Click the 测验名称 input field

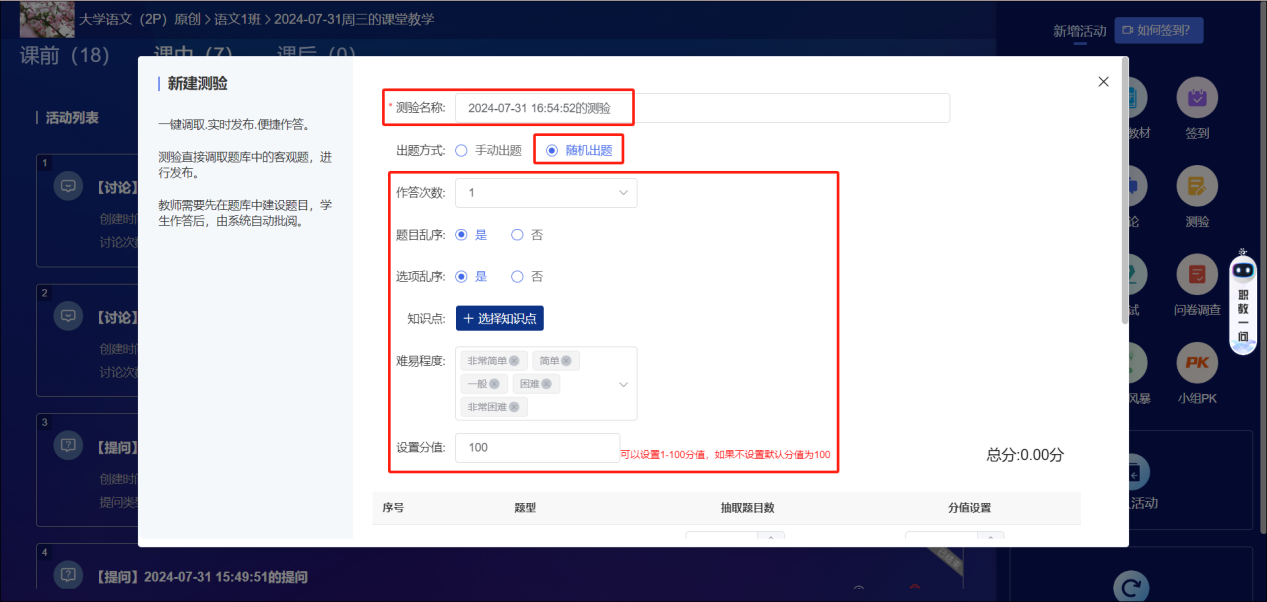tap(700, 108)
